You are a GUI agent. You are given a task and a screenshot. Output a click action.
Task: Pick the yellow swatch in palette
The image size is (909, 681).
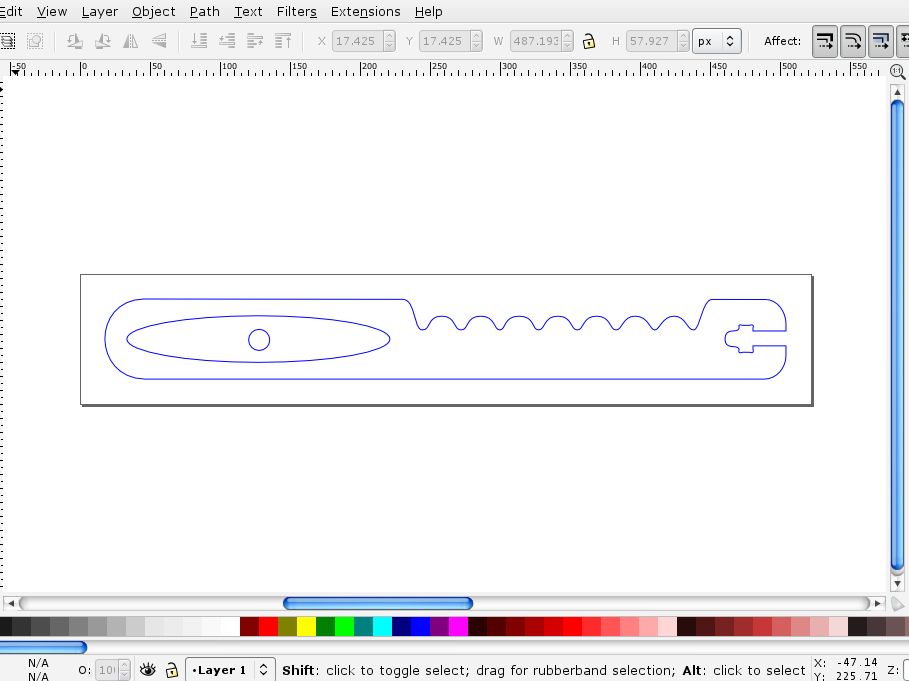click(x=306, y=627)
